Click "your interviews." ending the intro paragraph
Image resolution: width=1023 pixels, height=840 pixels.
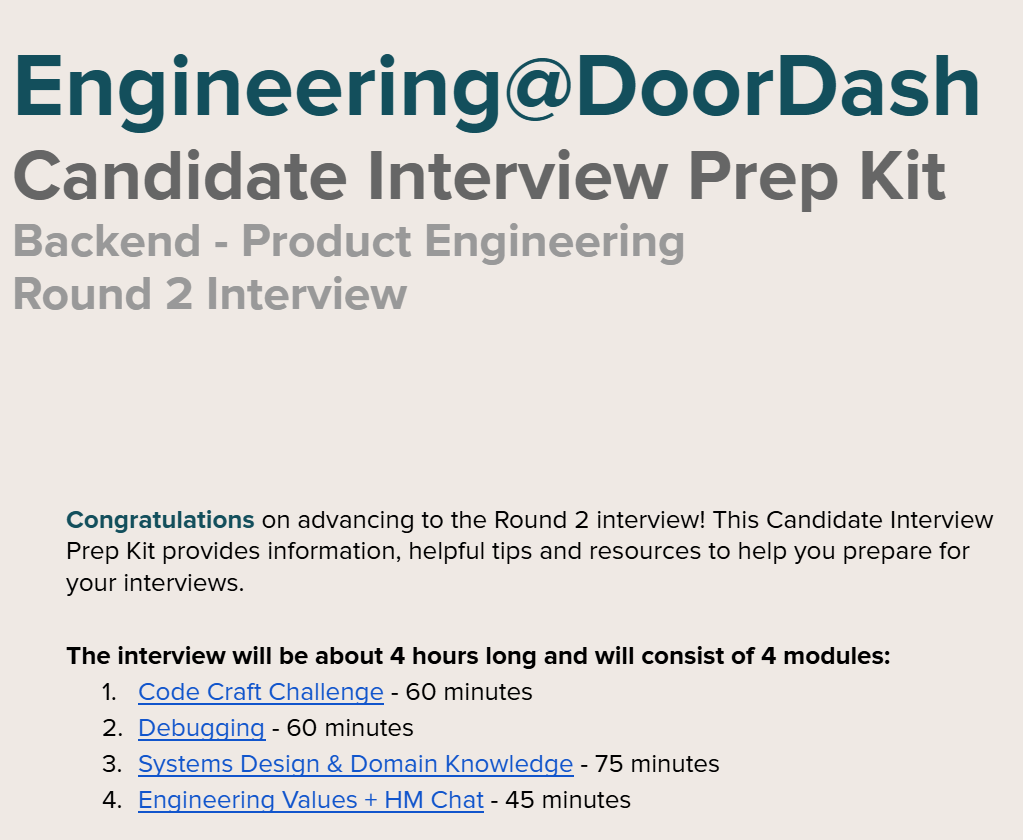(x=155, y=583)
